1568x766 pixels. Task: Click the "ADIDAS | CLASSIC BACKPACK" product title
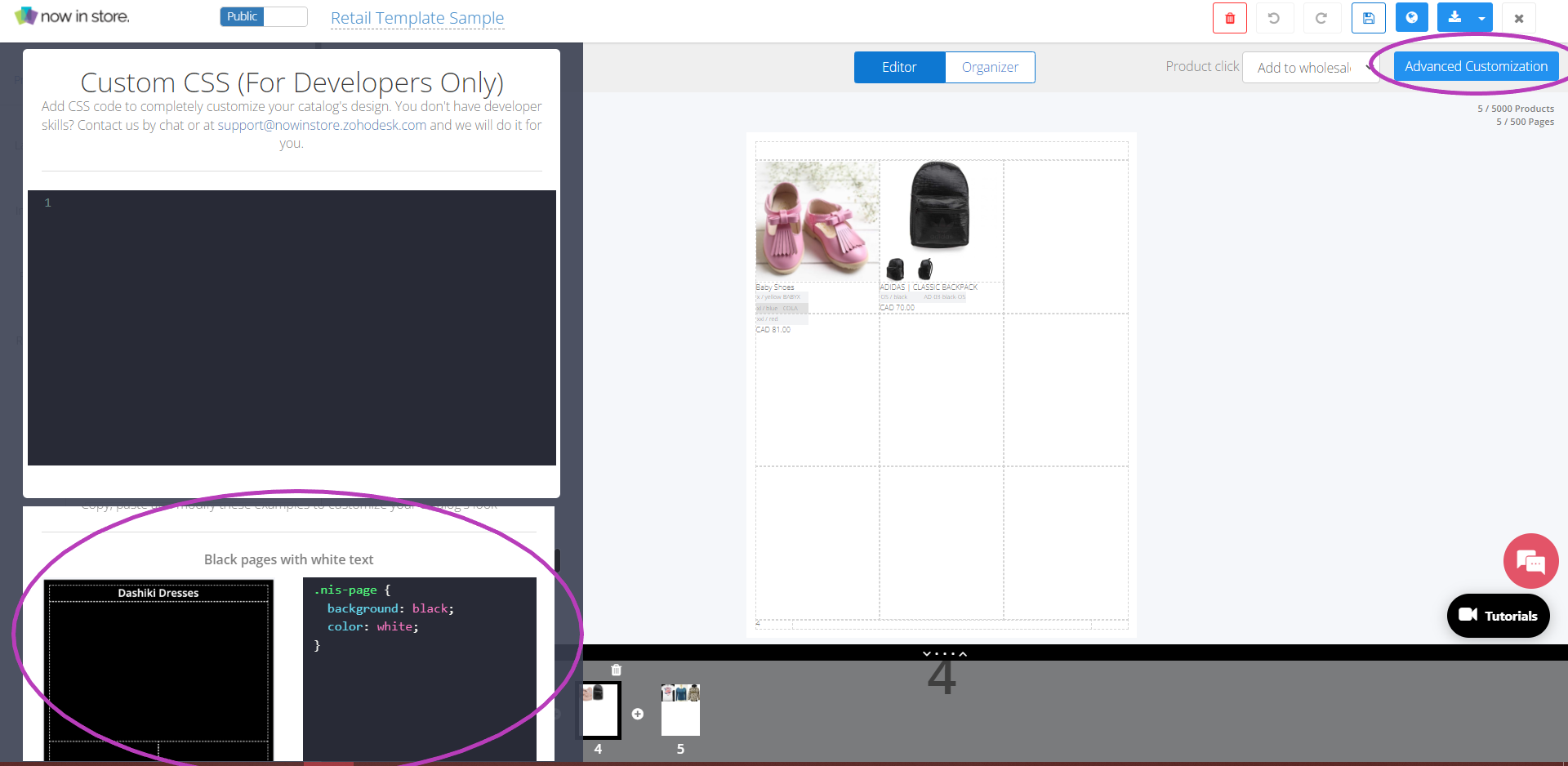click(x=929, y=287)
